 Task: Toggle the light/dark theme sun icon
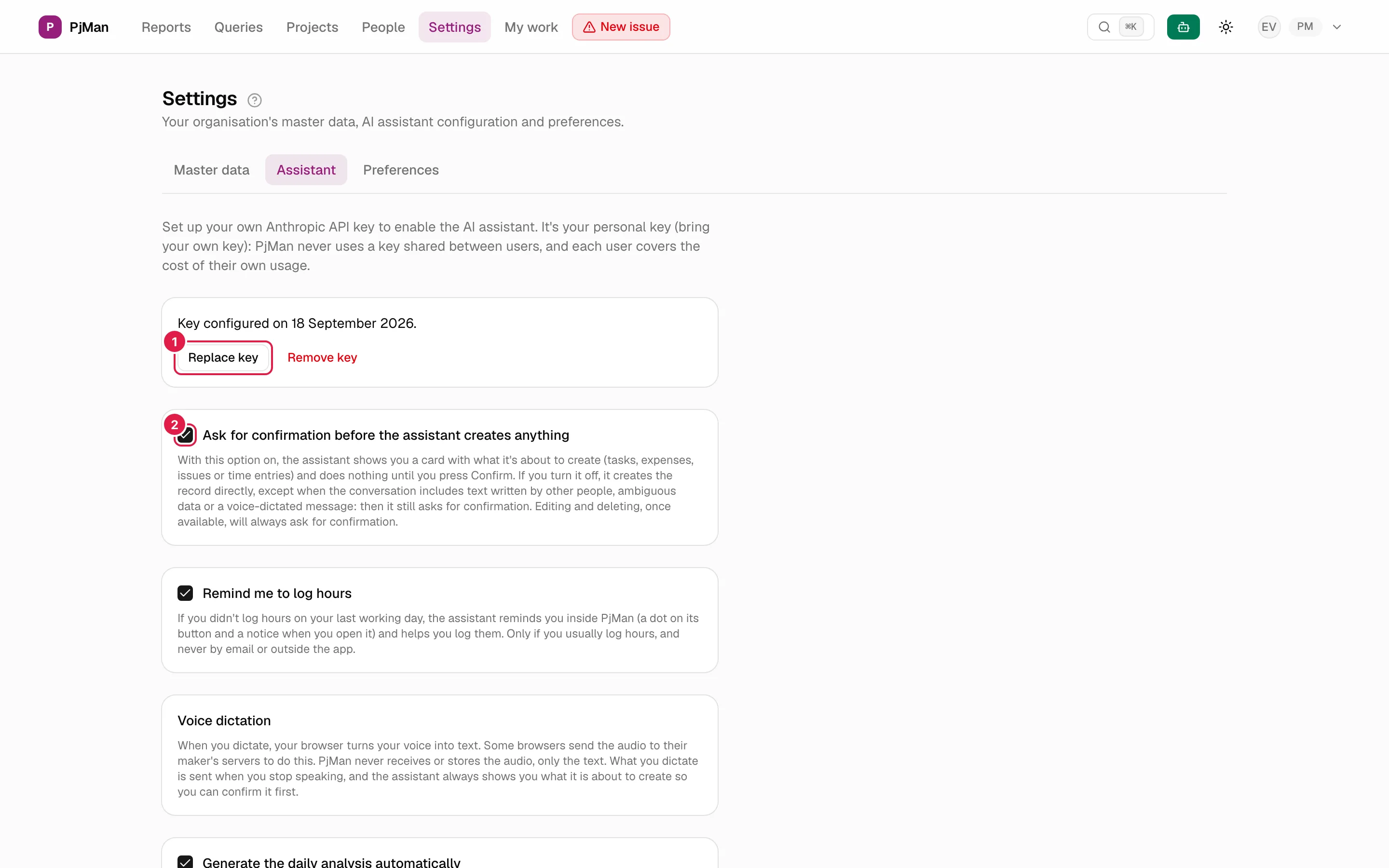[x=1226, y=27]
